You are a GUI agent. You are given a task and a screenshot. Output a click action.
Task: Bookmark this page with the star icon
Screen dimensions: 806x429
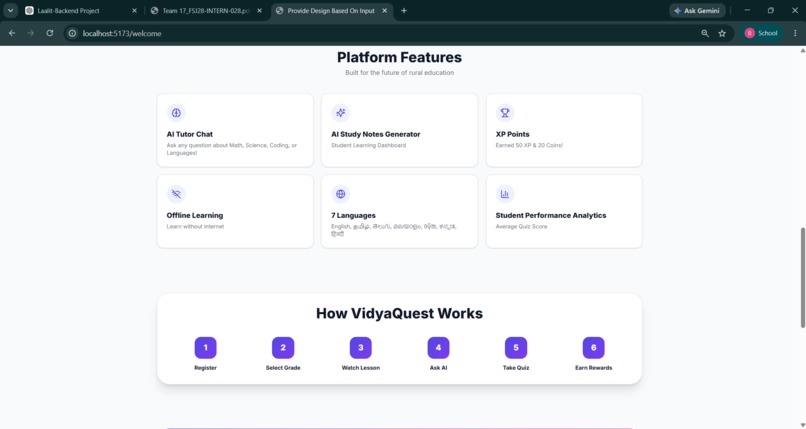coord(722,33)
